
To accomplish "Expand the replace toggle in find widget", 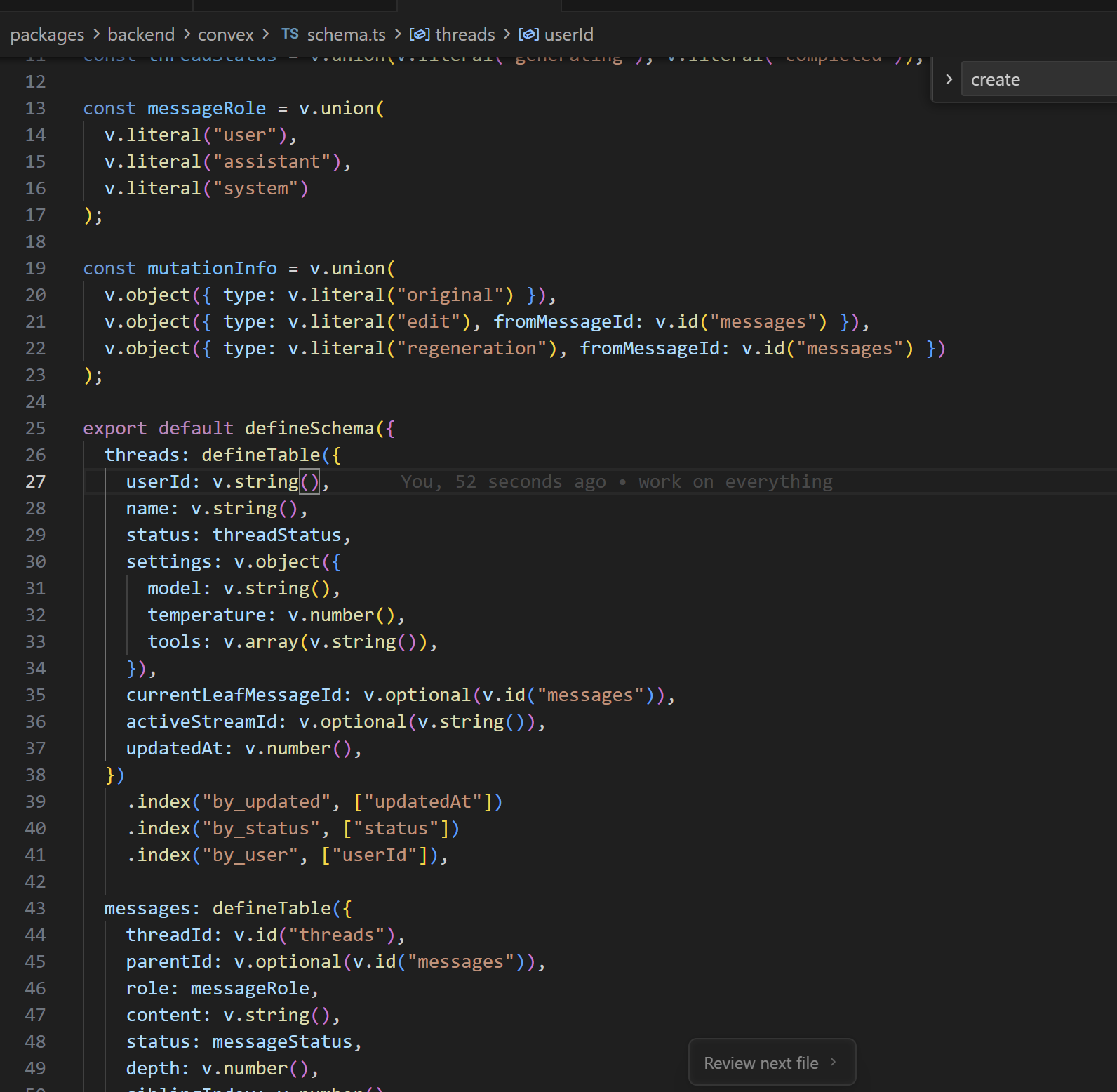I will (x=949, y=80).
